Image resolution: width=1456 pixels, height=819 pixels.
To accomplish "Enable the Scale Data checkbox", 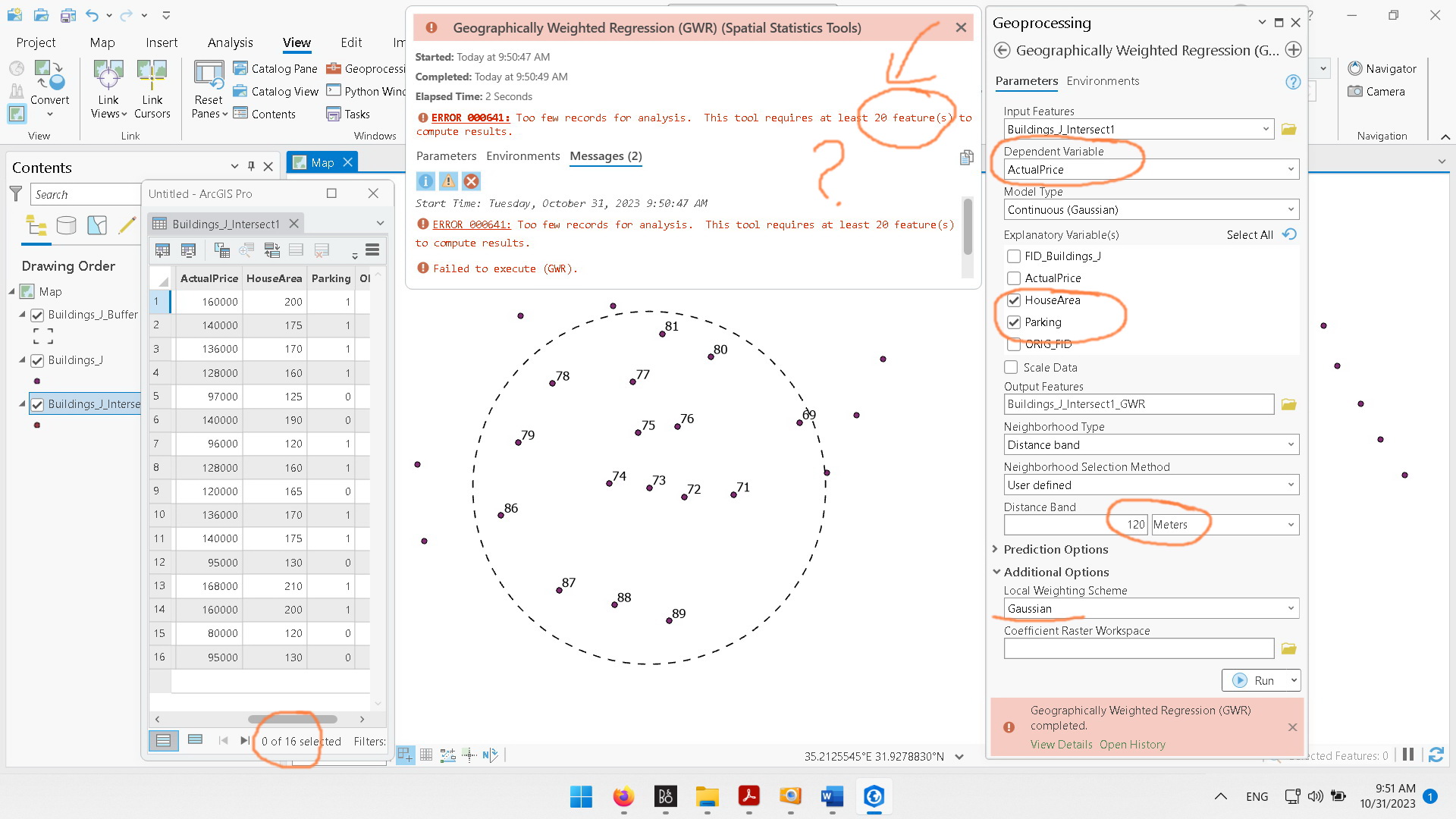I will coord(1011,368).
